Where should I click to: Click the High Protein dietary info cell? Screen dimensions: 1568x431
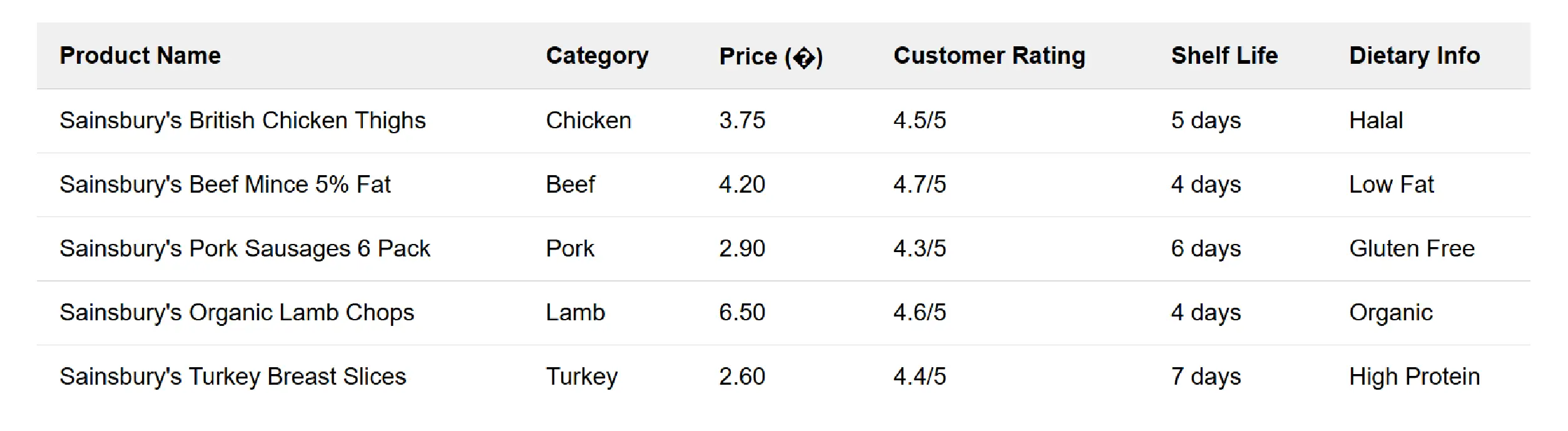click(x=1414, y=377)
